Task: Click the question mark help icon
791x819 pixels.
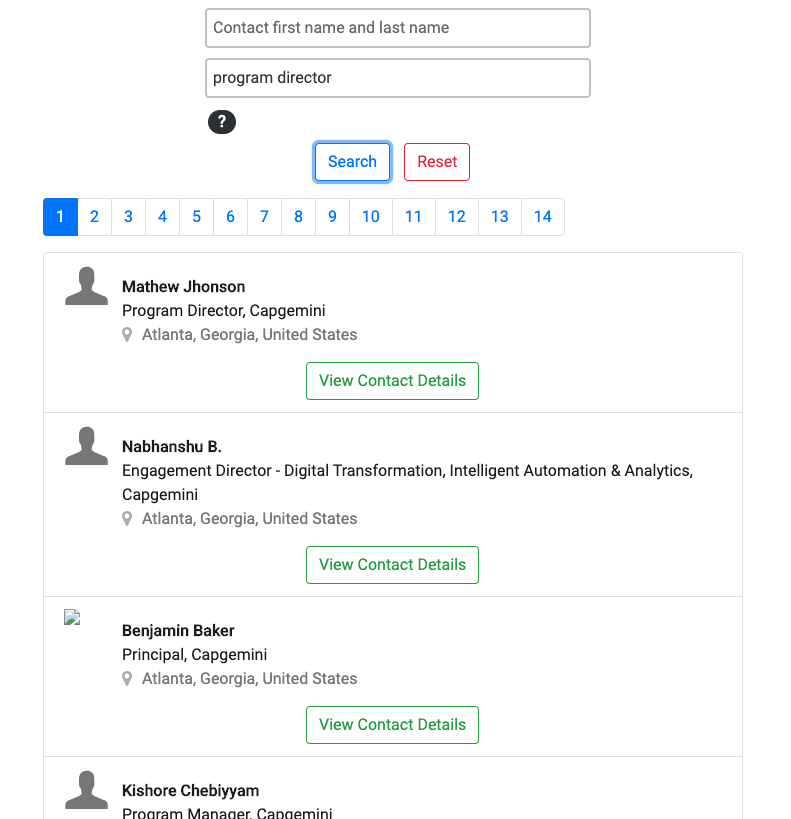Action: (222, 122)
